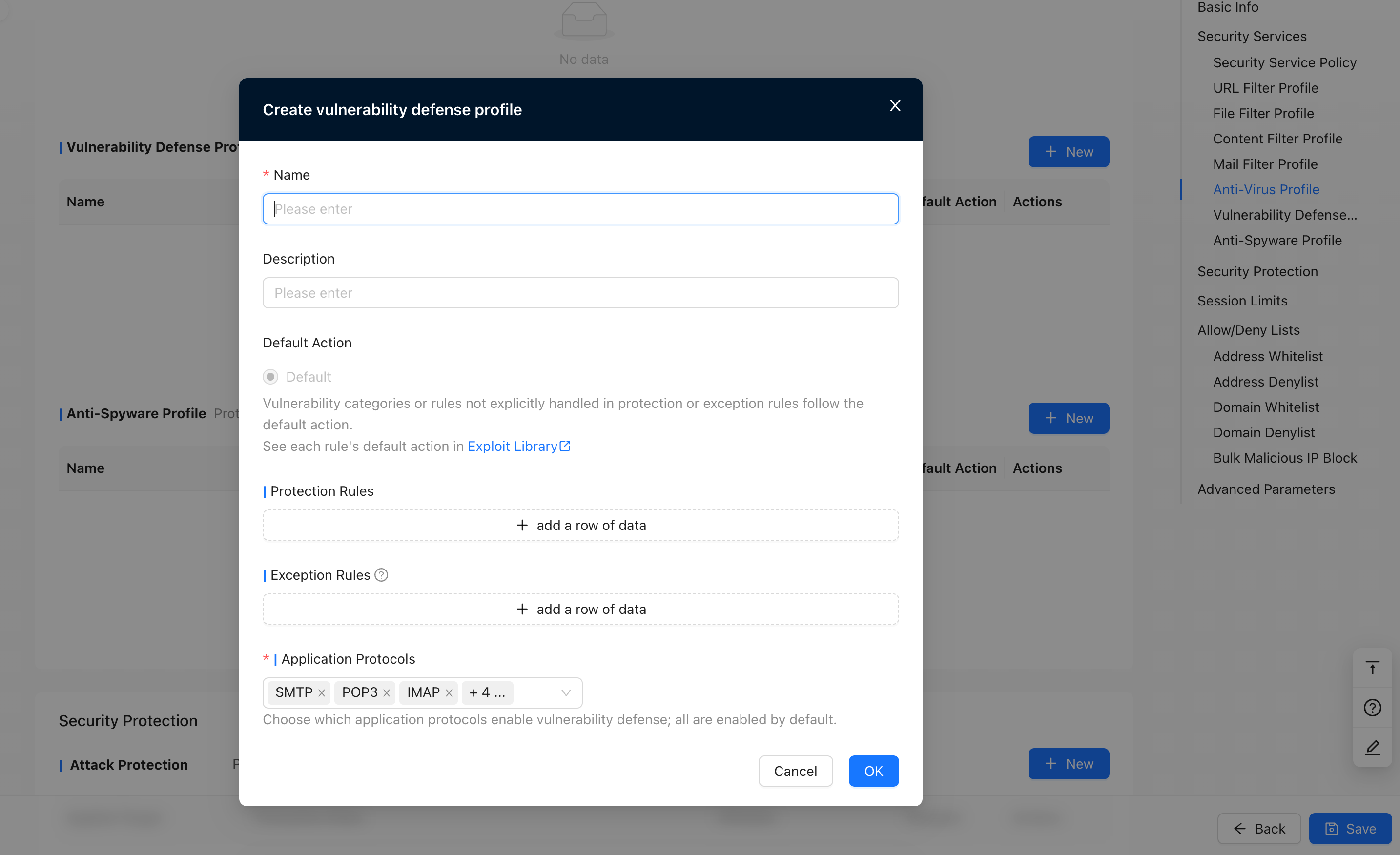
Task: Open Address Denylist nav item
Action: (x=1265, y=382)
